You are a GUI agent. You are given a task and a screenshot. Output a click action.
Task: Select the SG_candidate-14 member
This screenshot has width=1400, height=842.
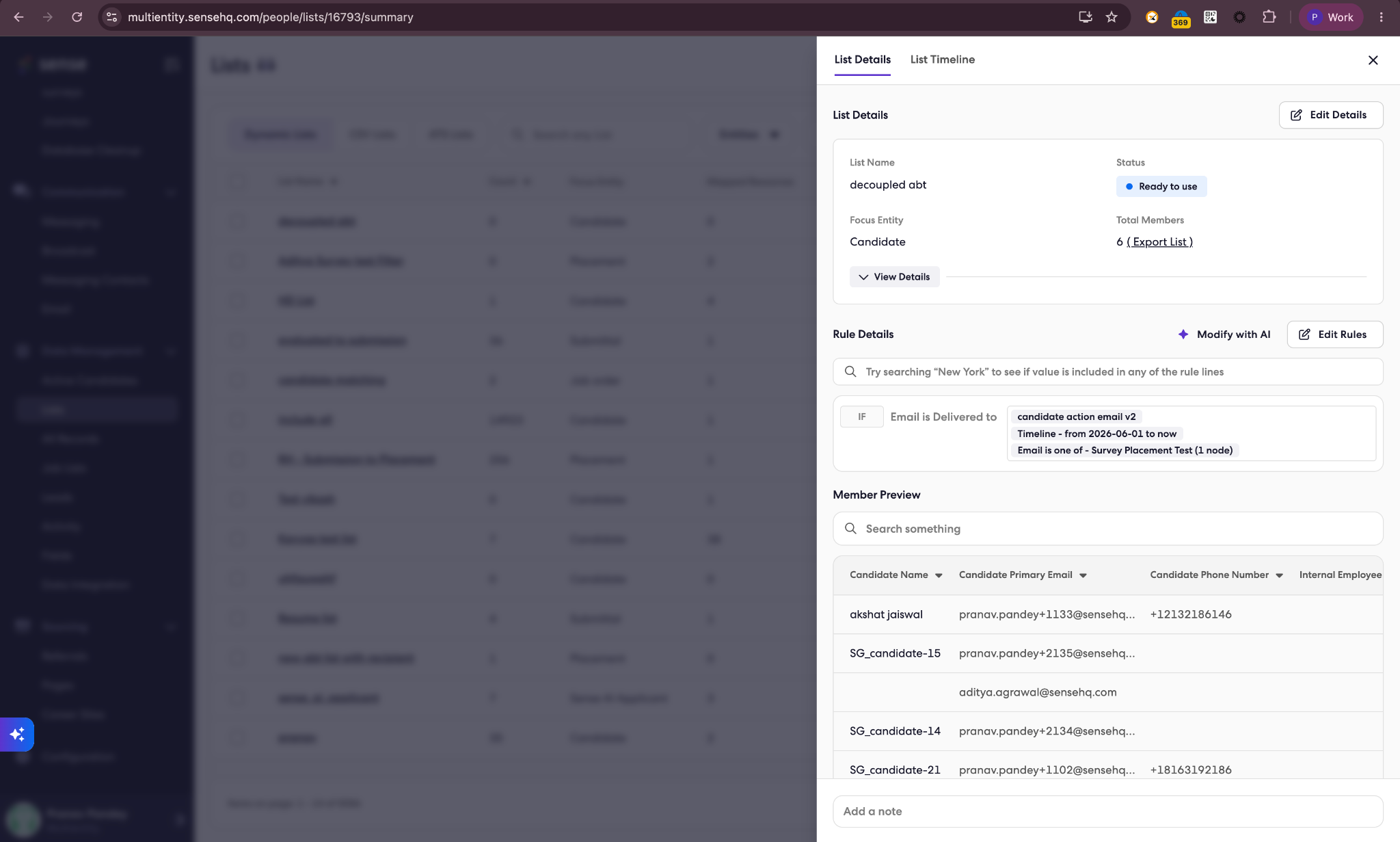coord(895,731)
